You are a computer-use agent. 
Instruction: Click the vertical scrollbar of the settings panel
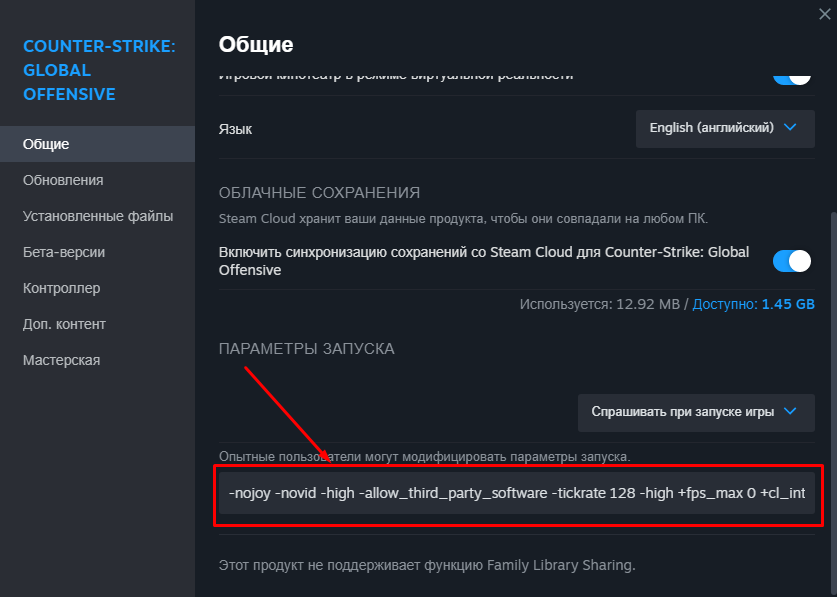click(x=831, y=350)
